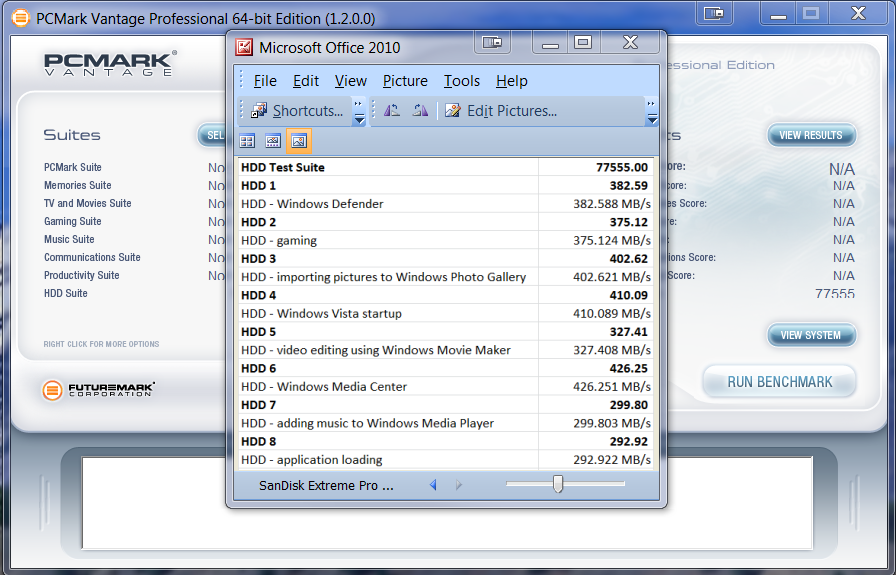
Task: Open the File menu
Action: (x=265, y=81)
